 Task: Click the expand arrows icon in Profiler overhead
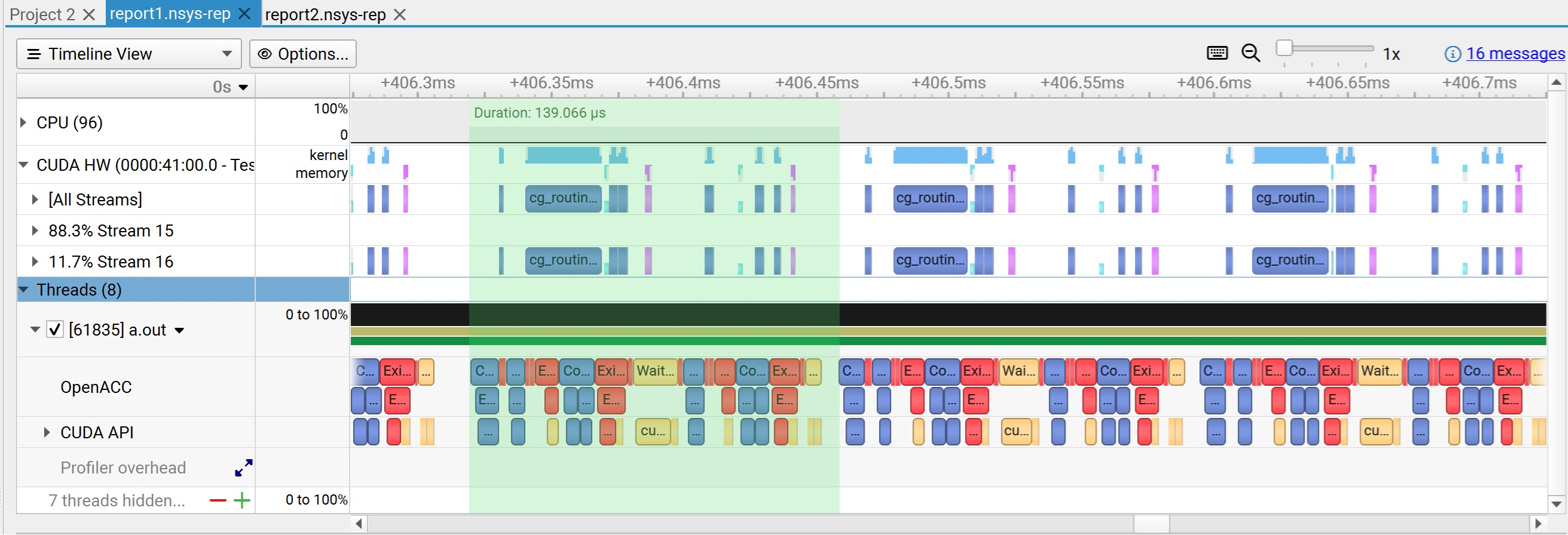coord(243,468)
